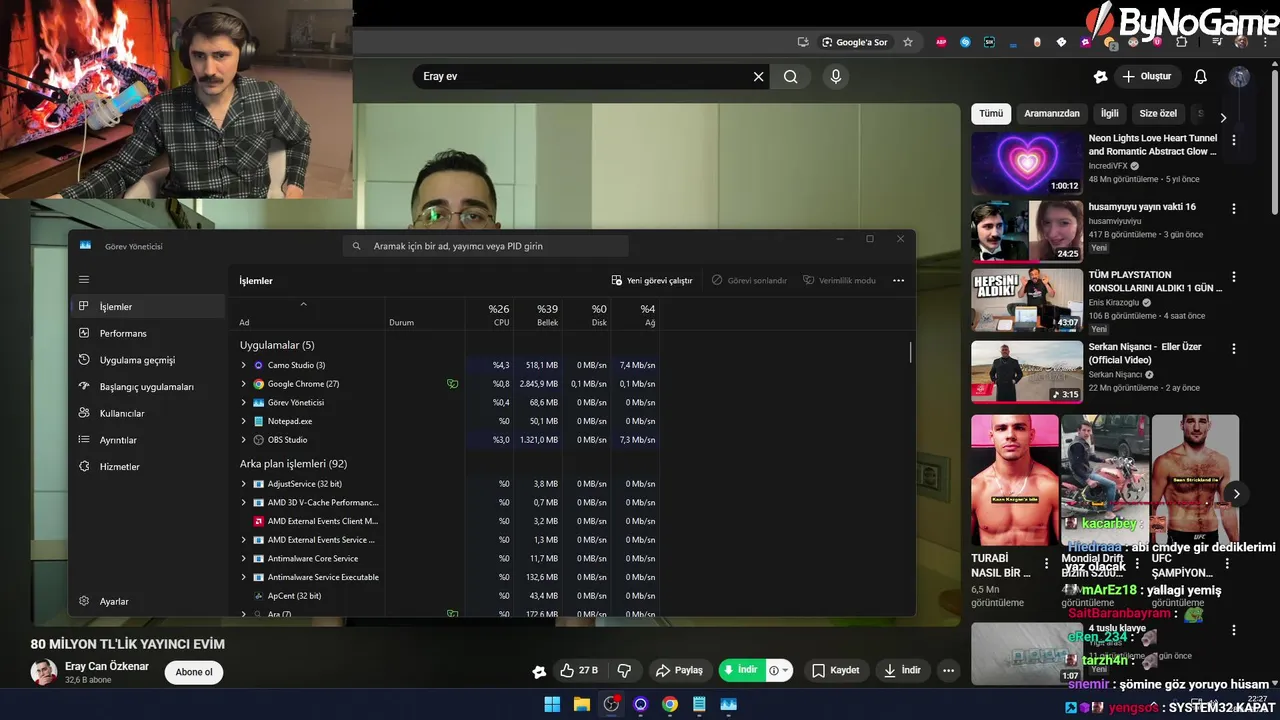Viewport: 1280px width, 720px height.
Task: Start YouTube voice search microphone
Action: (x=836, y=76)
